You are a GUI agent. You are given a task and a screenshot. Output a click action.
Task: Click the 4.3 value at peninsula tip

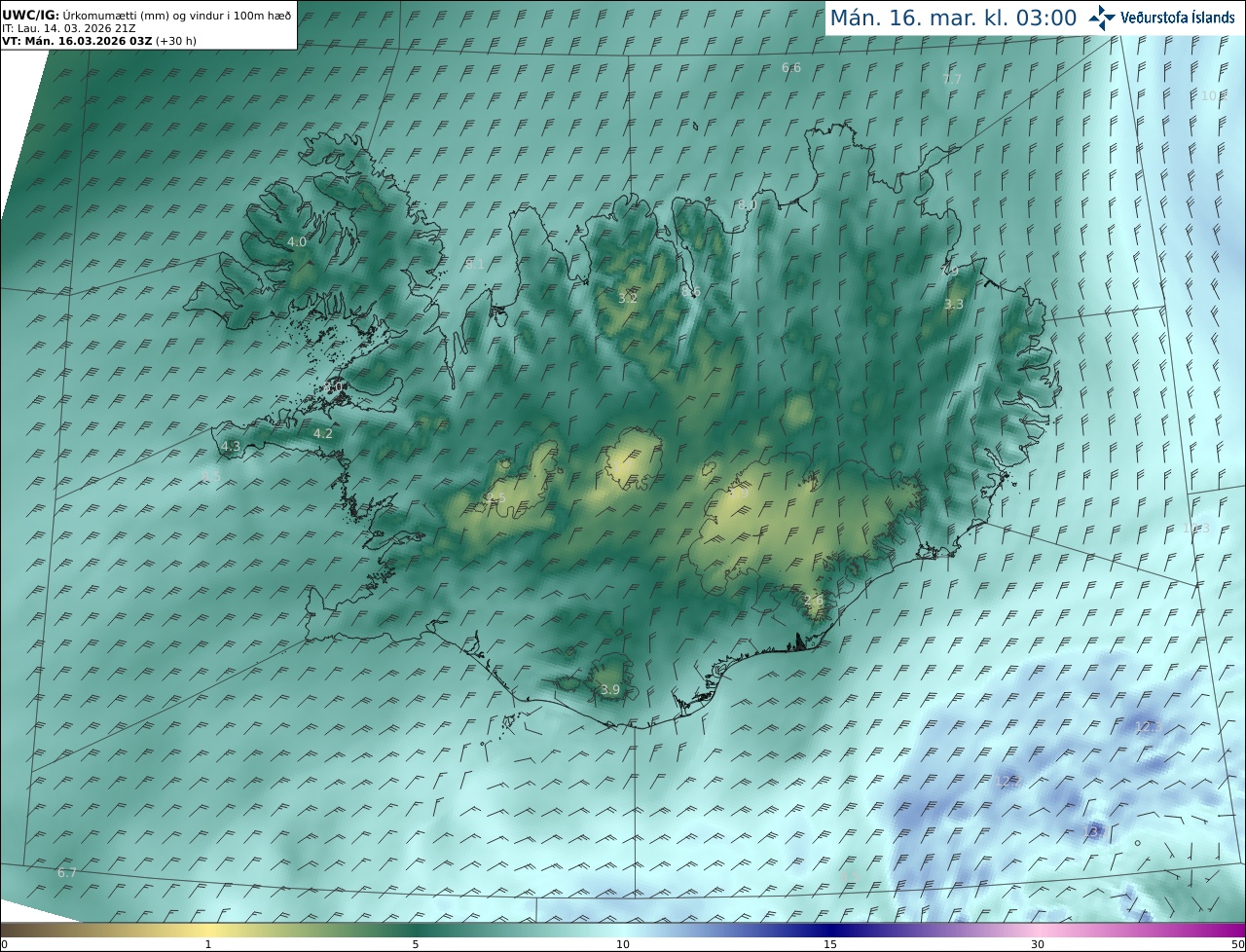coord(231,447)
